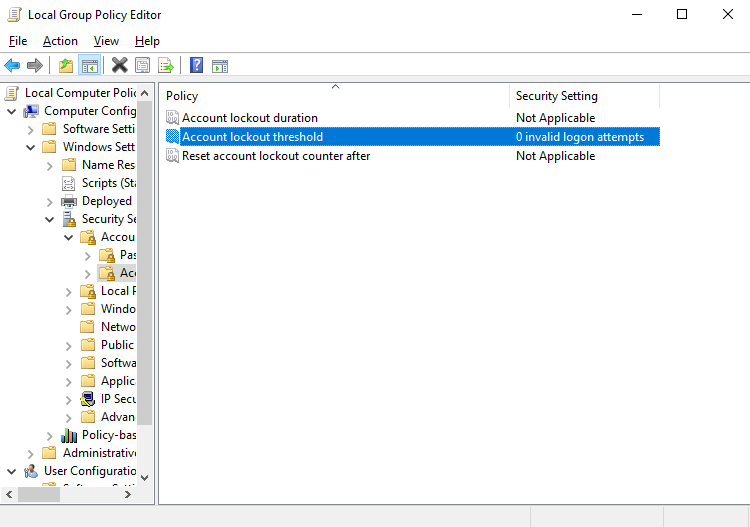This screenshot has width=750, height=527.
Task: Click the Up One Level folder icon
Action: point(66,66)
